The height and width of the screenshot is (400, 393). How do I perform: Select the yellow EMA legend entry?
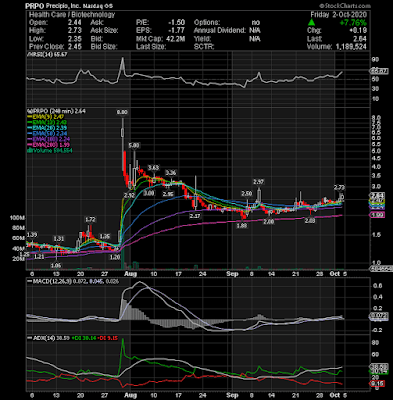point(46,117)
